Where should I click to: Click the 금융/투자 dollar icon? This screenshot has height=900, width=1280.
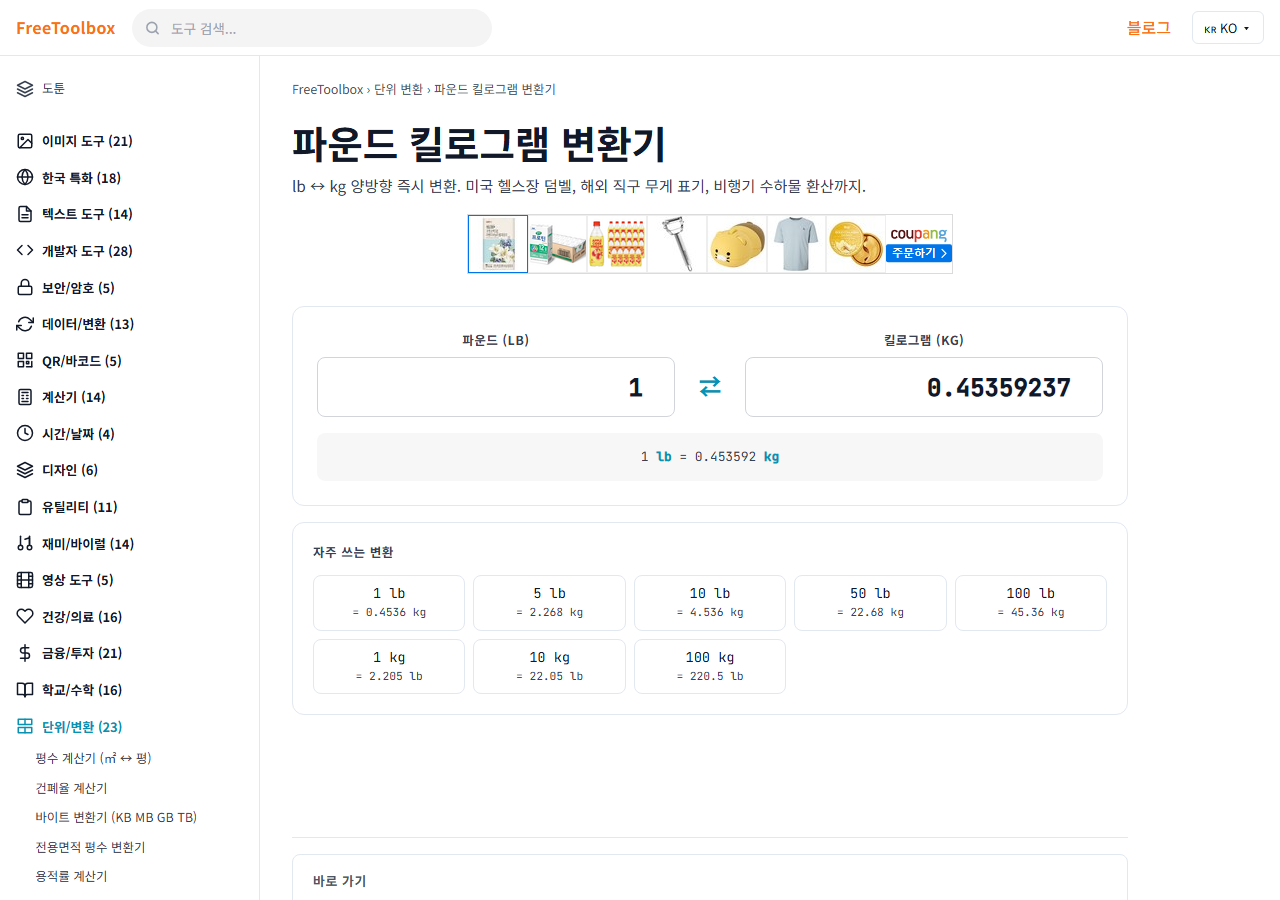tap(25, 653)
